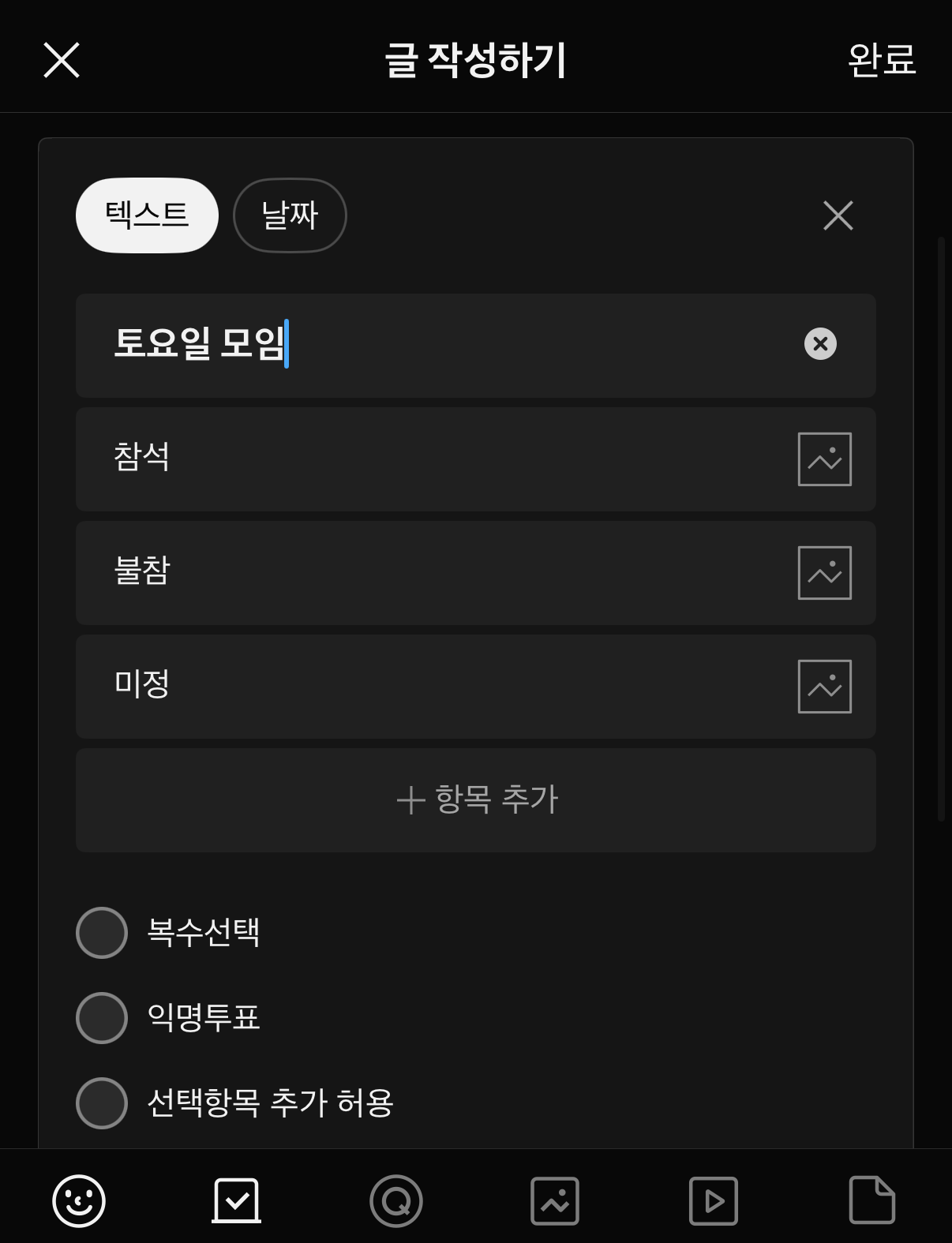Add image to the 미정 option
Screen dimensions: 952x1243
coord(825,687)
